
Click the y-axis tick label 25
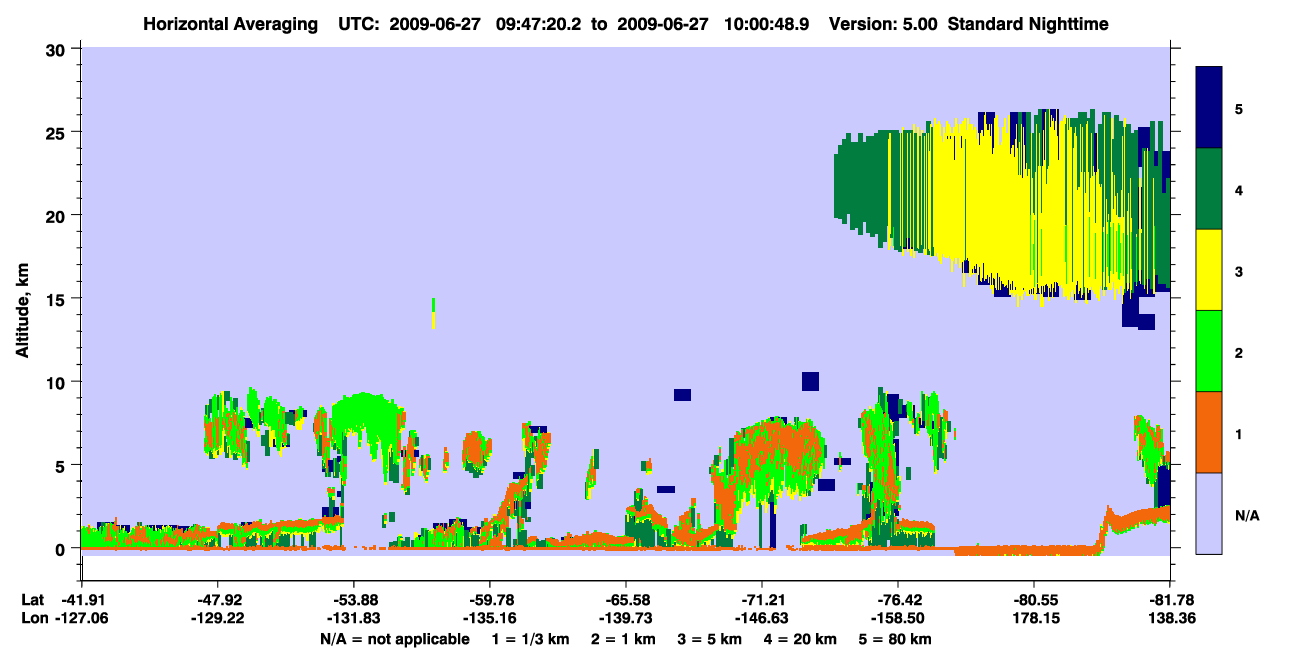click(57, 132)
